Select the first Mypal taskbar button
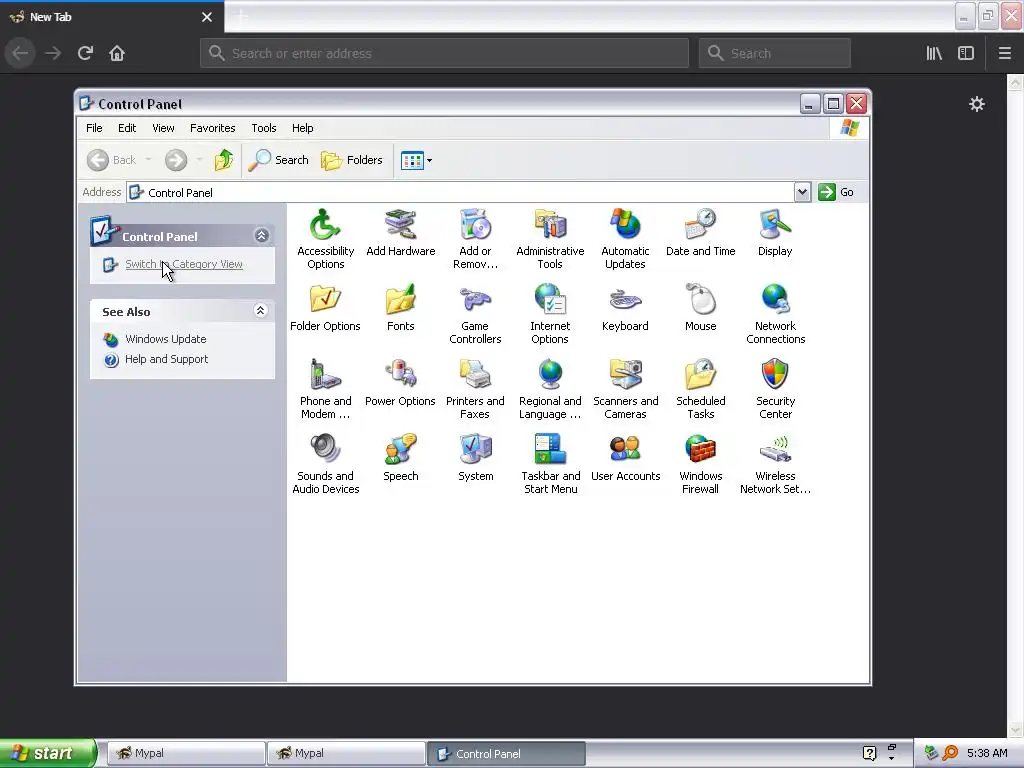This screenshot has width=1024, height=768. click(185, 753)
